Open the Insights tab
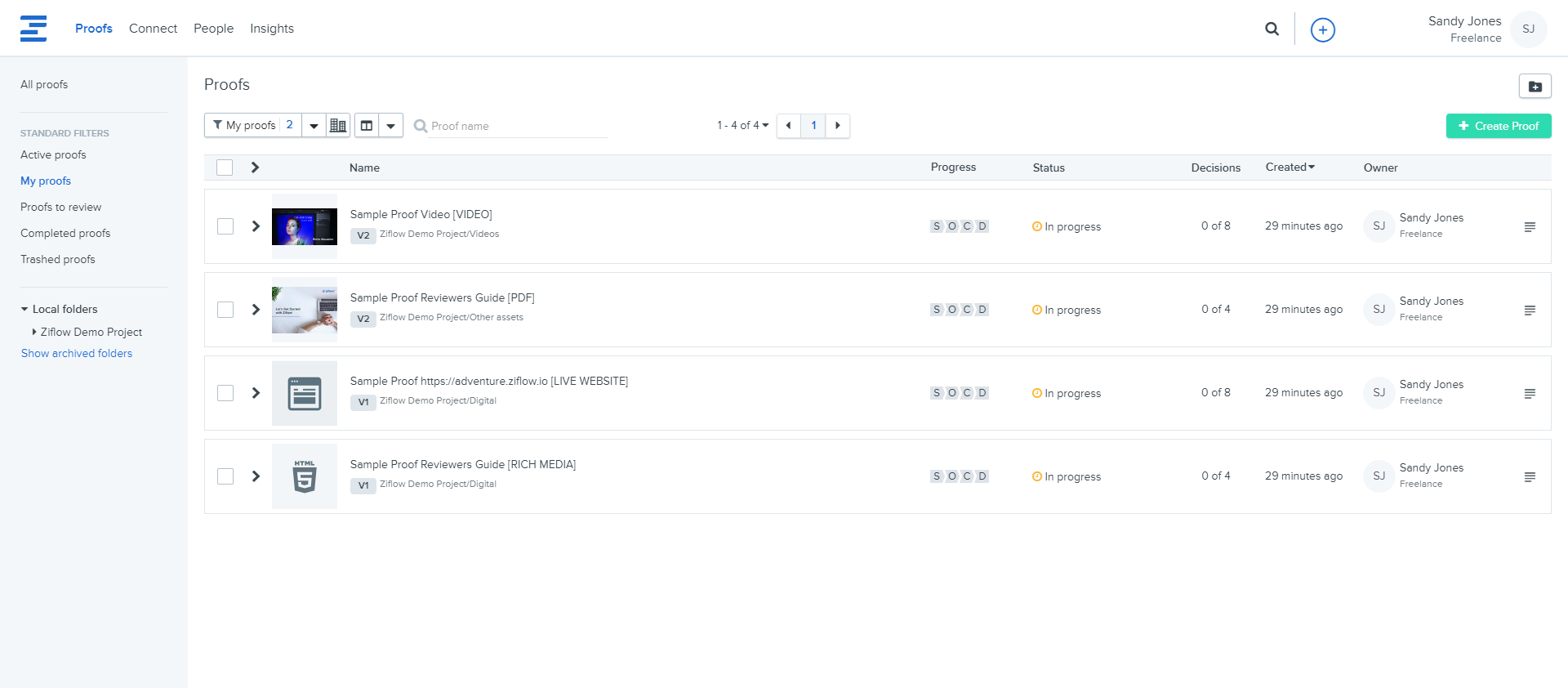The height and width of the screenshot is (688, 1568). 272,29
